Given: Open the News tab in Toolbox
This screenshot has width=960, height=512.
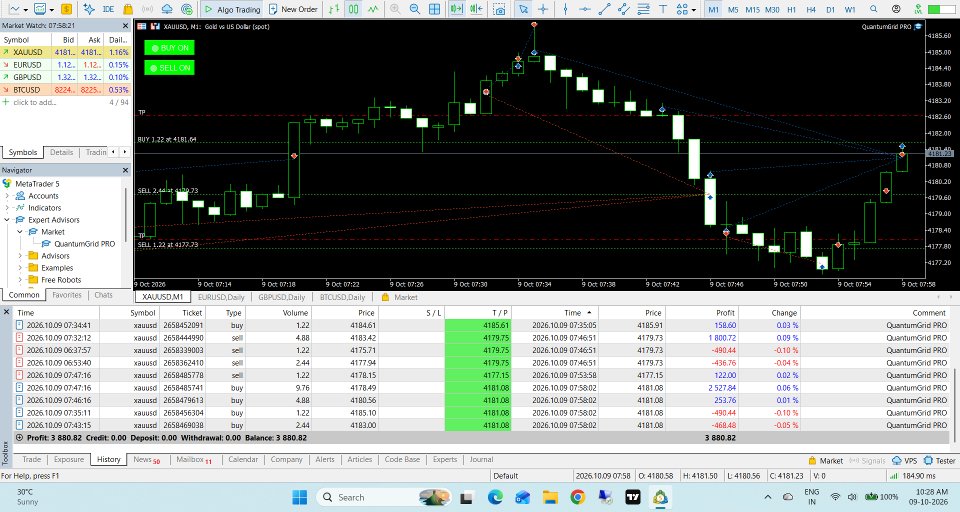Looking at the screenshot, I should point(147,459).
